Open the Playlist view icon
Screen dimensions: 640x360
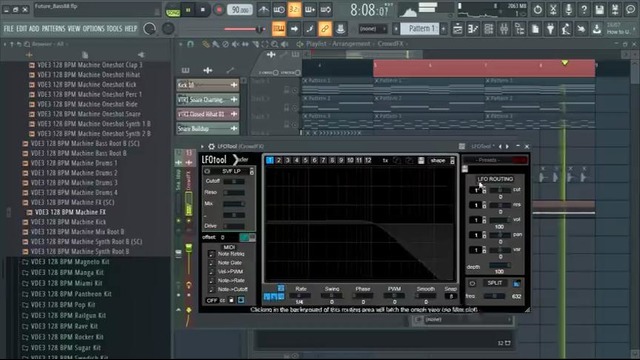click(x=458, y=29)
